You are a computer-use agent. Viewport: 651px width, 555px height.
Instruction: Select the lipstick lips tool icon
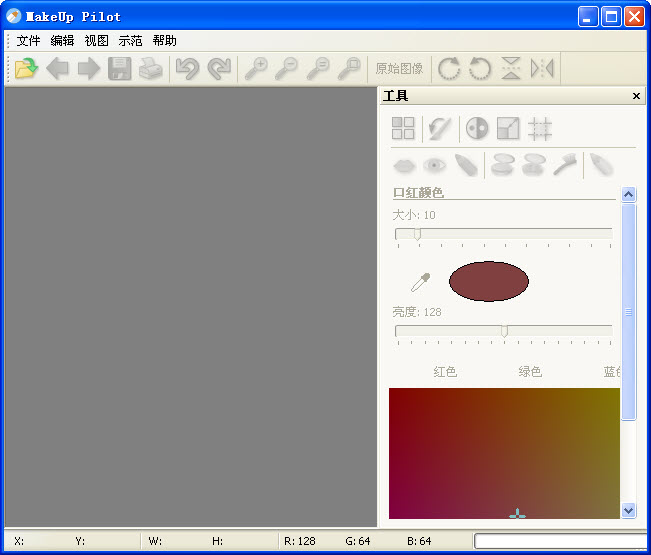point(403,165)
